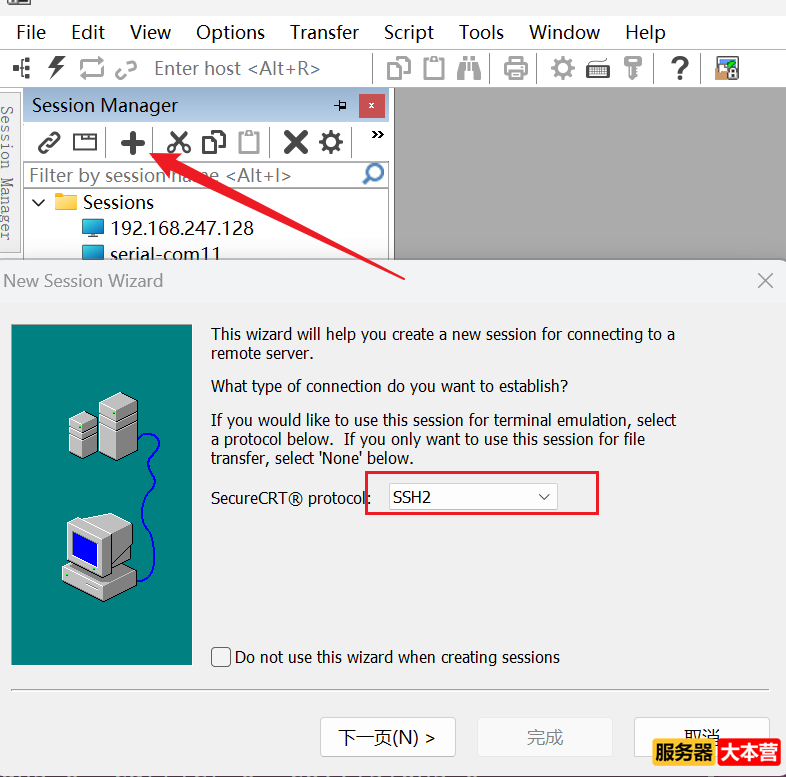Click the New Session plus icon
Viewport: 786px width, 777px height.
(133, 142)
